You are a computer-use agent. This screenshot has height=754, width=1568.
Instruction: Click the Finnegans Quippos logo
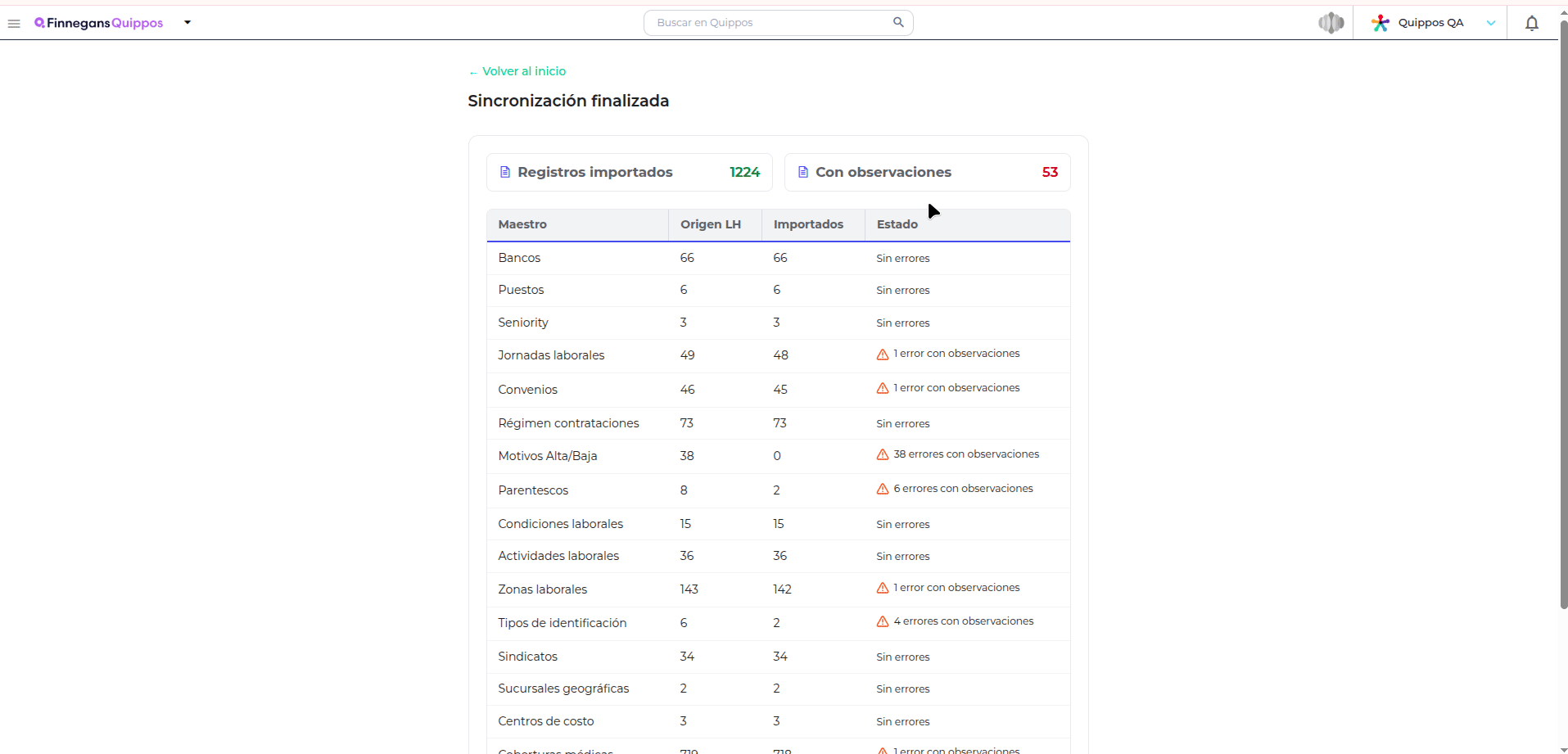click(98, 23)
